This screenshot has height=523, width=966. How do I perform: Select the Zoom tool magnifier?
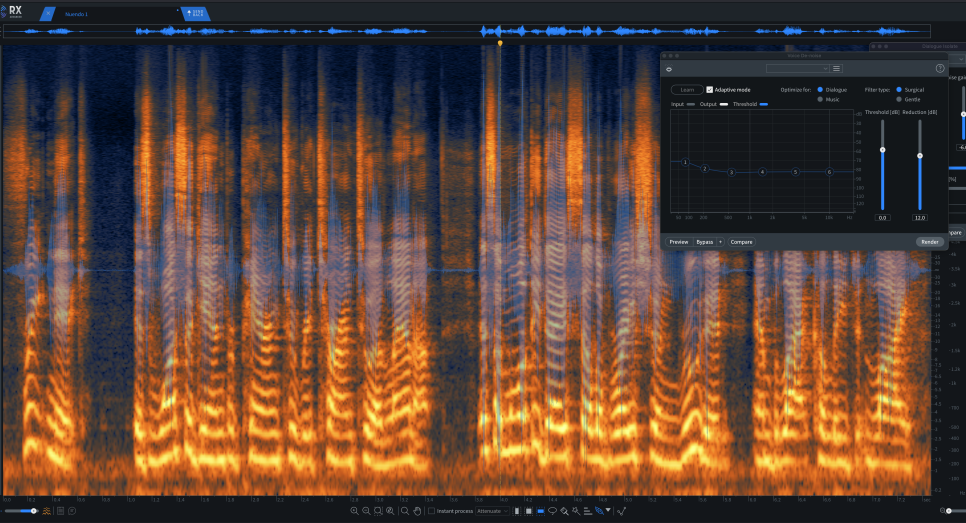(405, 511)
